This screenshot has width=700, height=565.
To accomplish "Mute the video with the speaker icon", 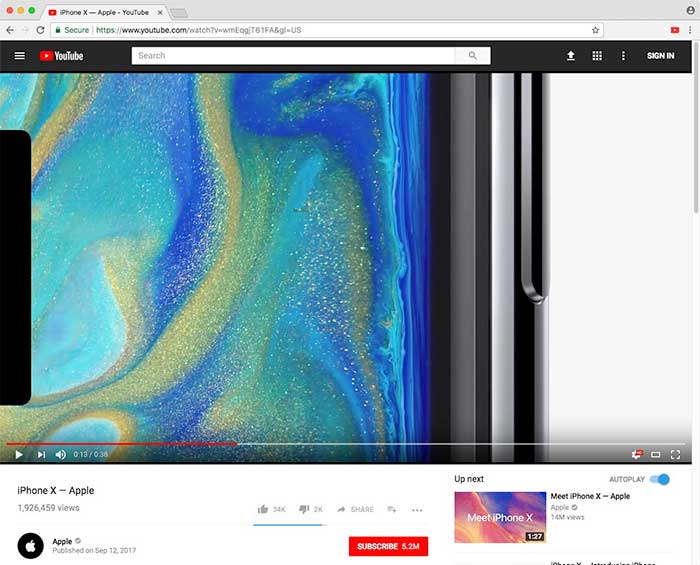I will pyautogui.click(x=60, y=454).
